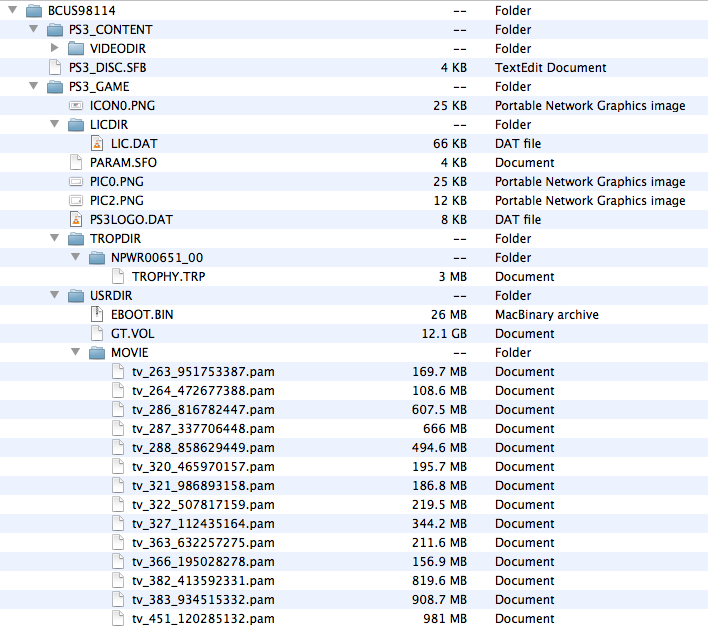This screenshot has width=708, height=627.
Task: Click the LIC.DAT file icon
Action: click(97, 144)
